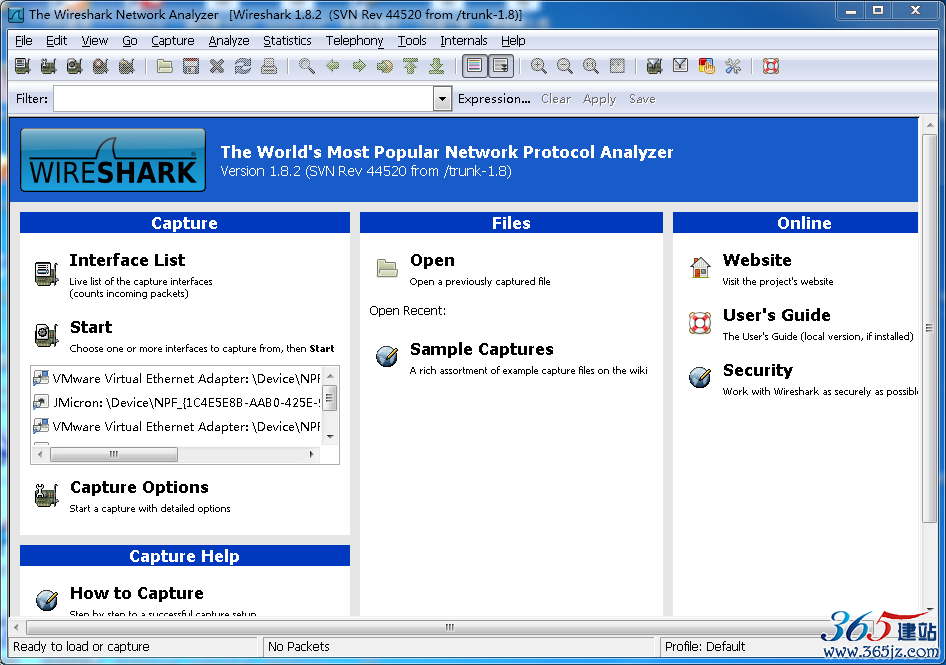The image size is (946, 665).
Task: Toggle auto scroll in live capture
Action: (501, 66)
